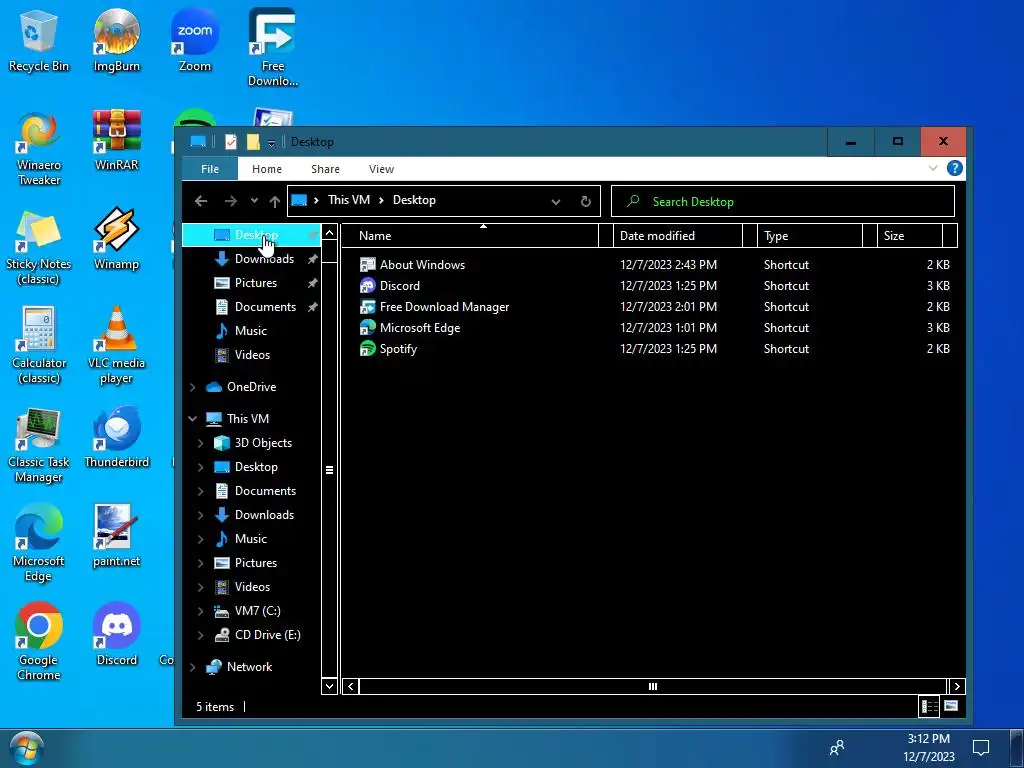Viewport: 1024px width, 768px height.
Task: Click the Back navigation arrow
Action: [201, 201]
